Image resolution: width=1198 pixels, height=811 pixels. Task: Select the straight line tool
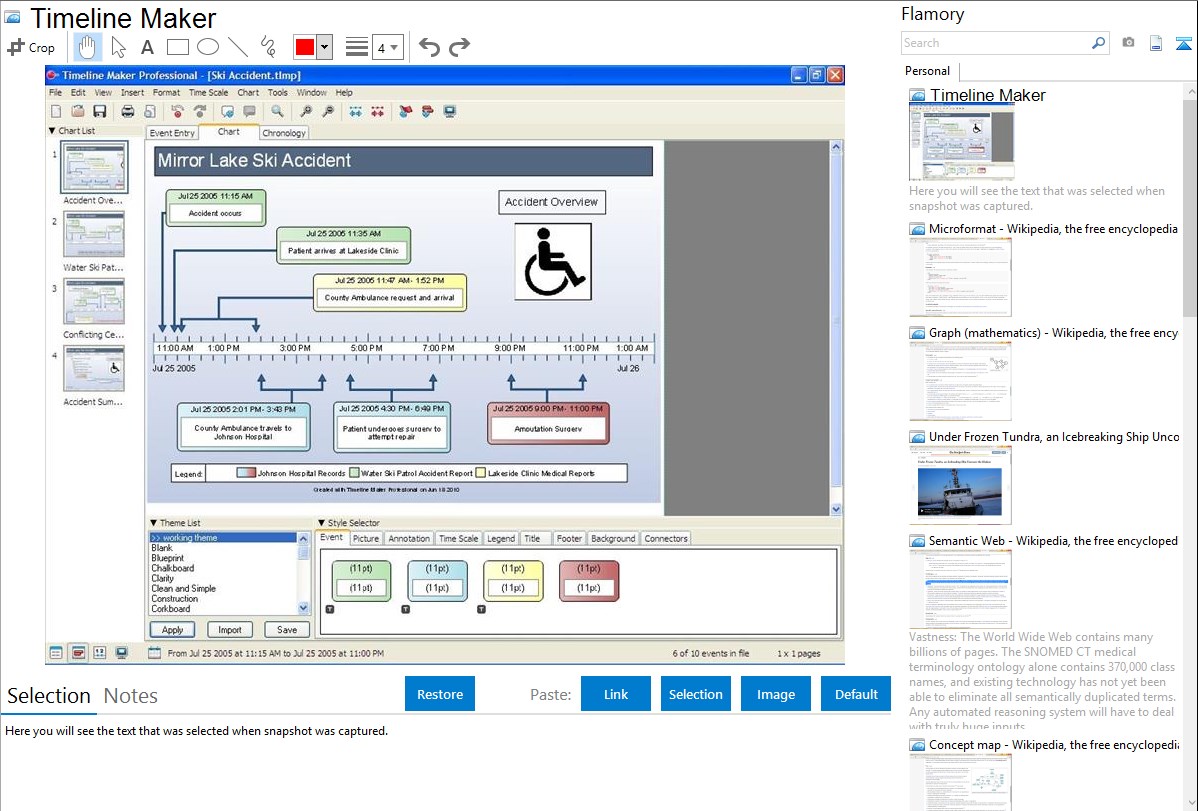click(237, 47)
